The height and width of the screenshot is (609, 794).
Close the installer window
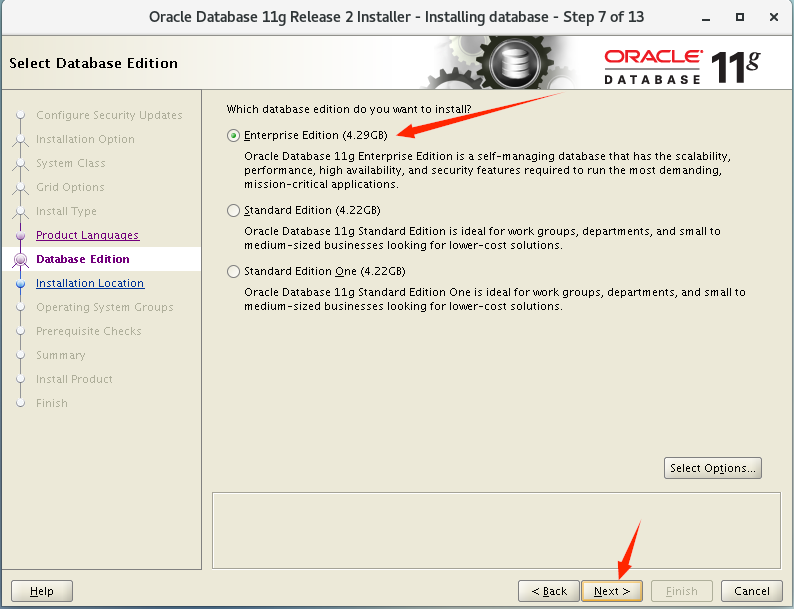[x=774, y=17]
